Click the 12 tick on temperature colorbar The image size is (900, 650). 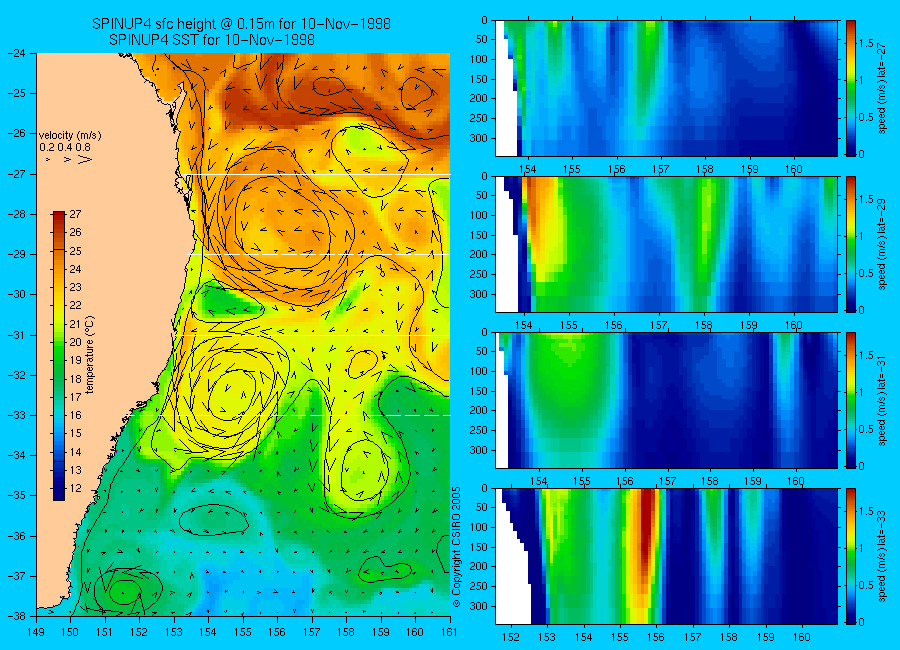coord(75,488)
